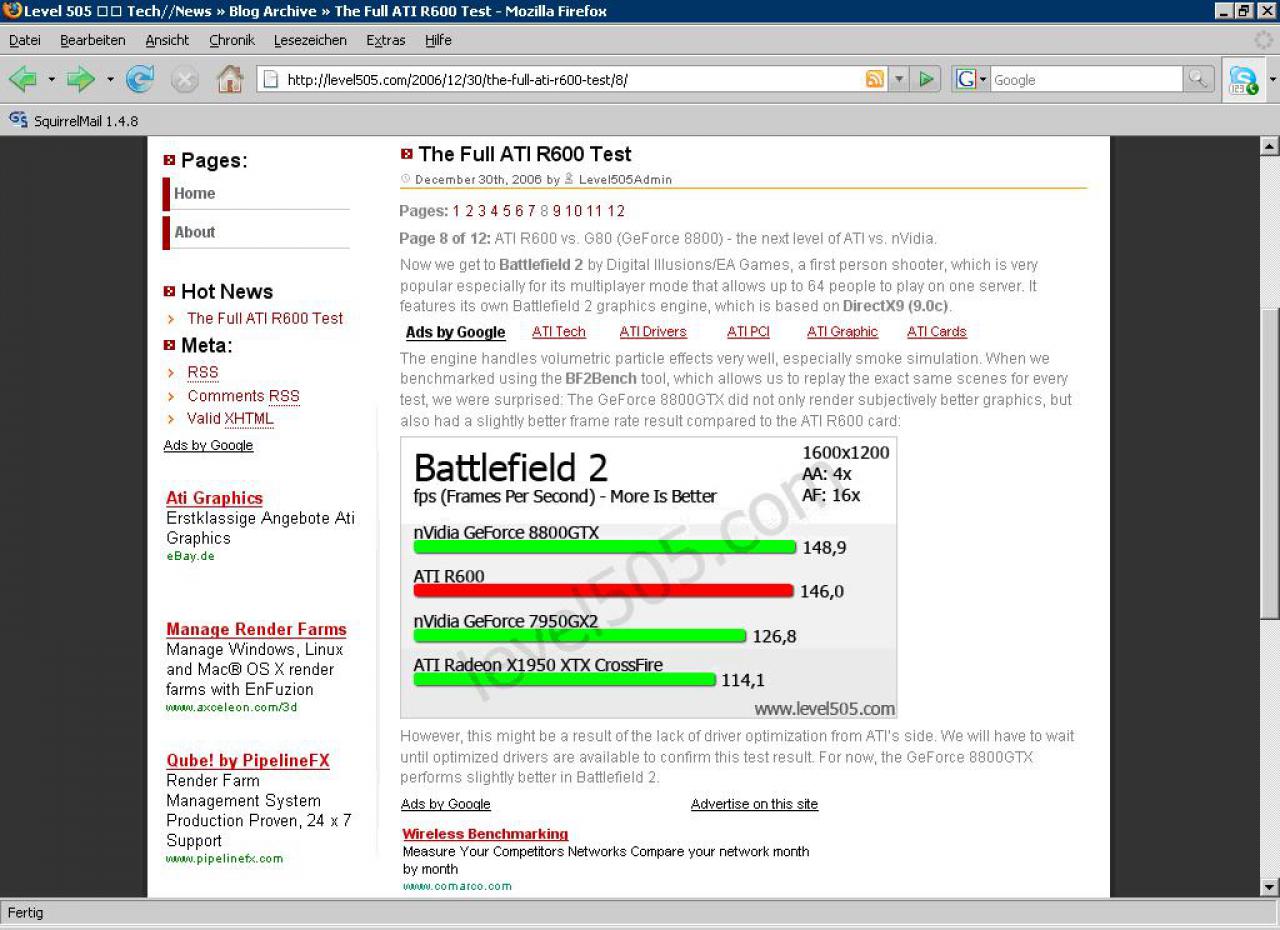This screenshot has width=1280, height=930.
Task: Open the ATI Cards ad link
Action: tap(937, 332)
